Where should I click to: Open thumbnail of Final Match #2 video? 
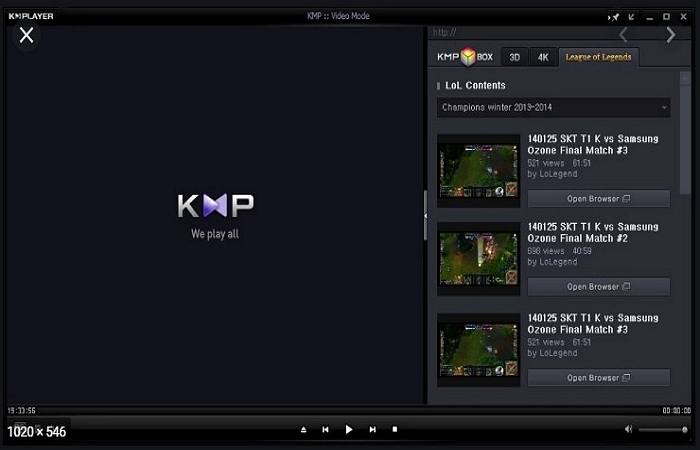coord(479,259)
